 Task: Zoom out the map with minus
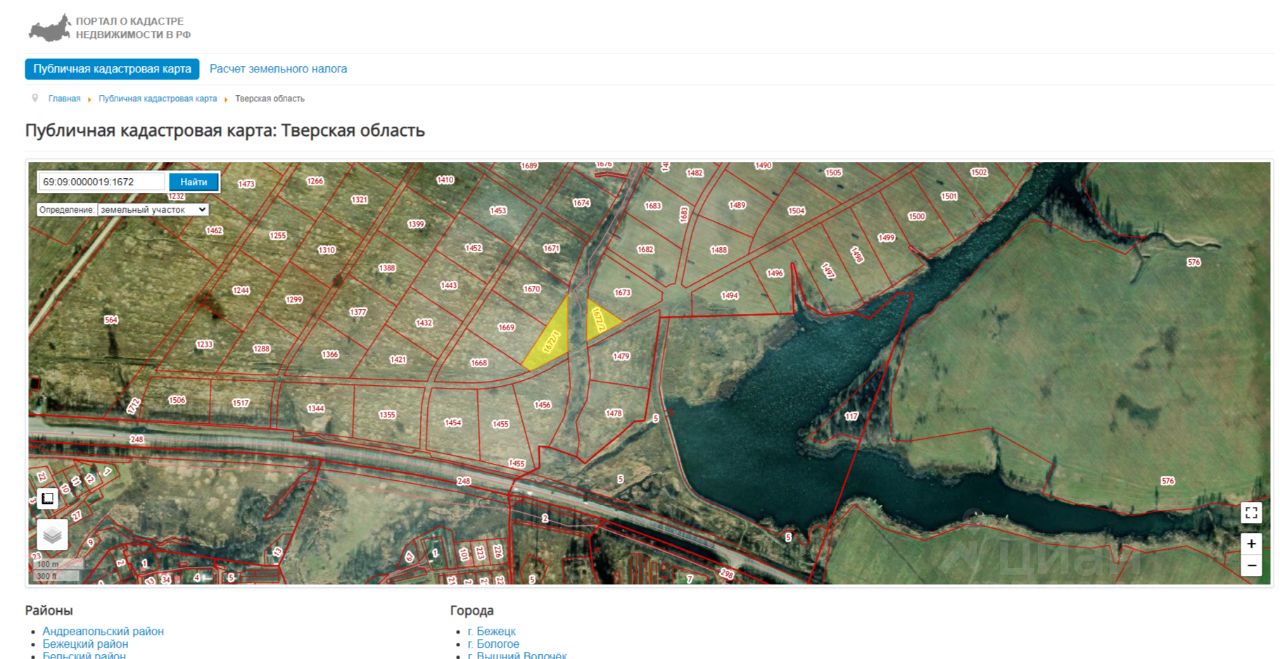point(1251,566)
